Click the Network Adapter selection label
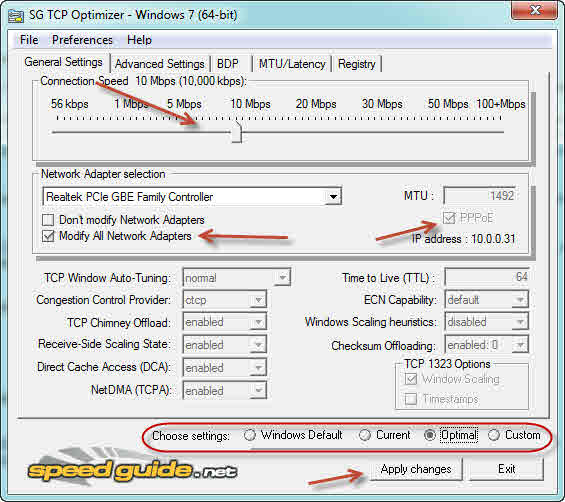This screenshot has width=565, height=502. 103,174
